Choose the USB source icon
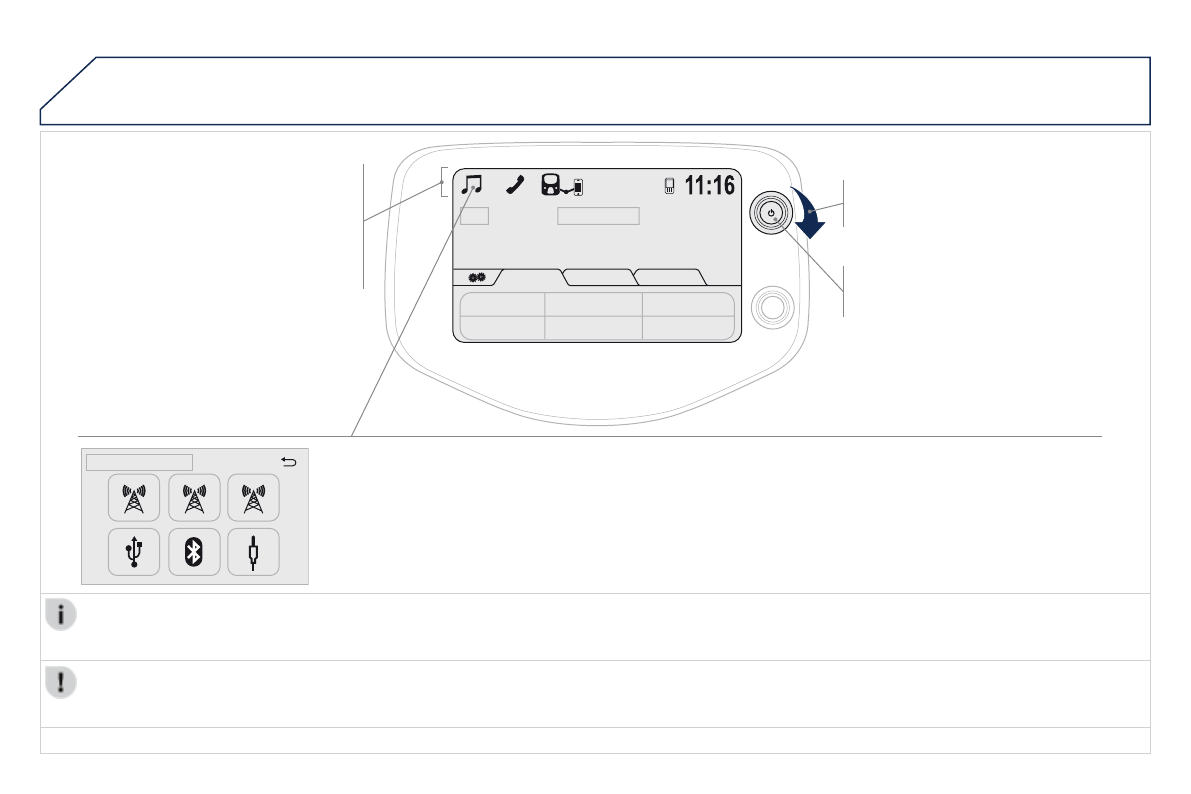This screenshot has width=1191, height=794. pos(134,552)
